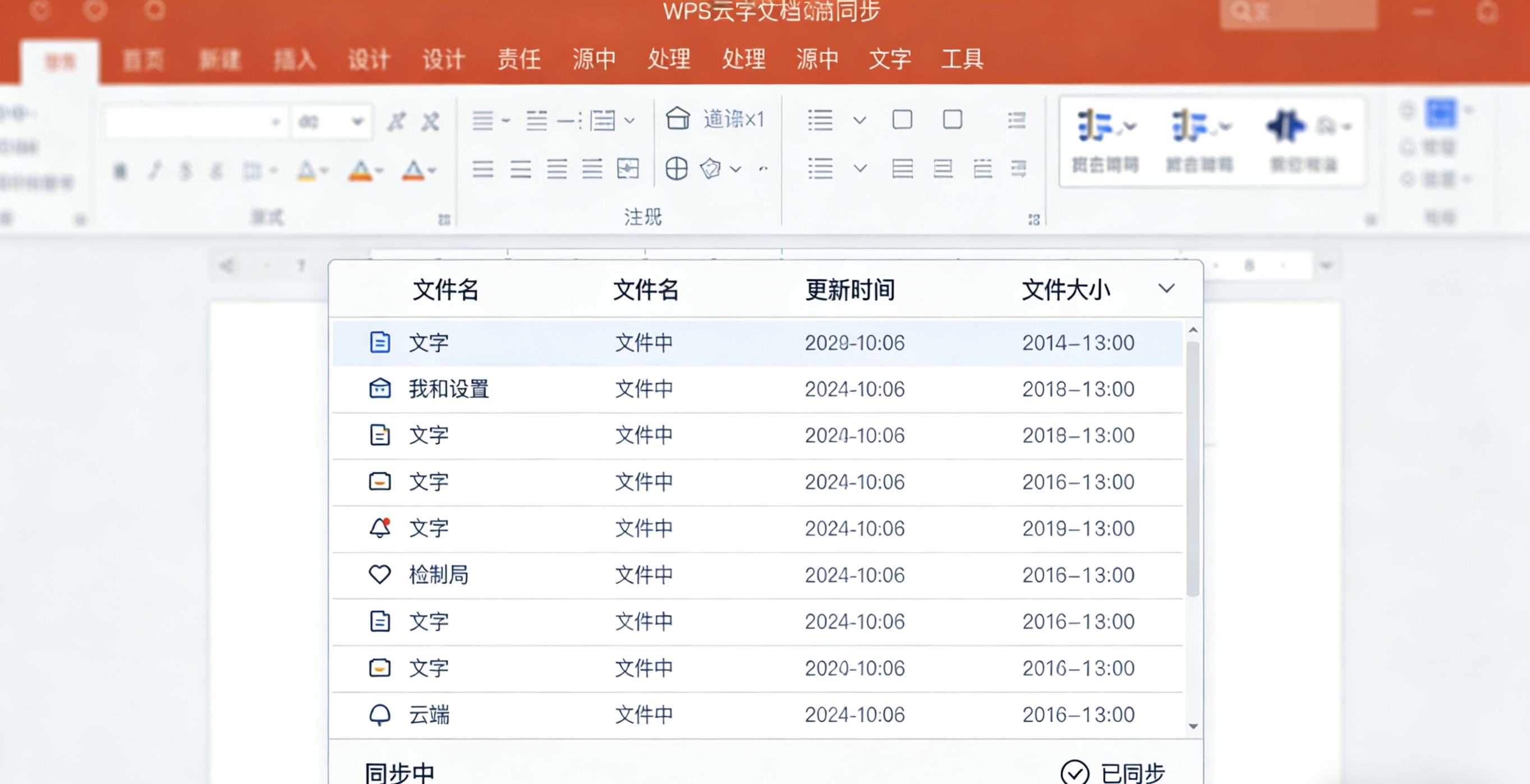Toggle the 已同步 sync check indicator
This screenshot has width=1530, height=784.
(x=1073, y=772)
